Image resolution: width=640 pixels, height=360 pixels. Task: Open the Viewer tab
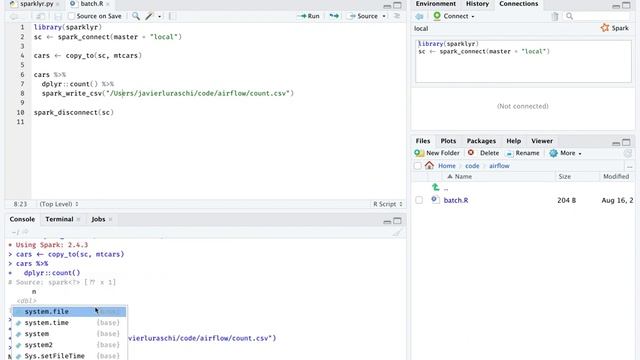point(542,141)
